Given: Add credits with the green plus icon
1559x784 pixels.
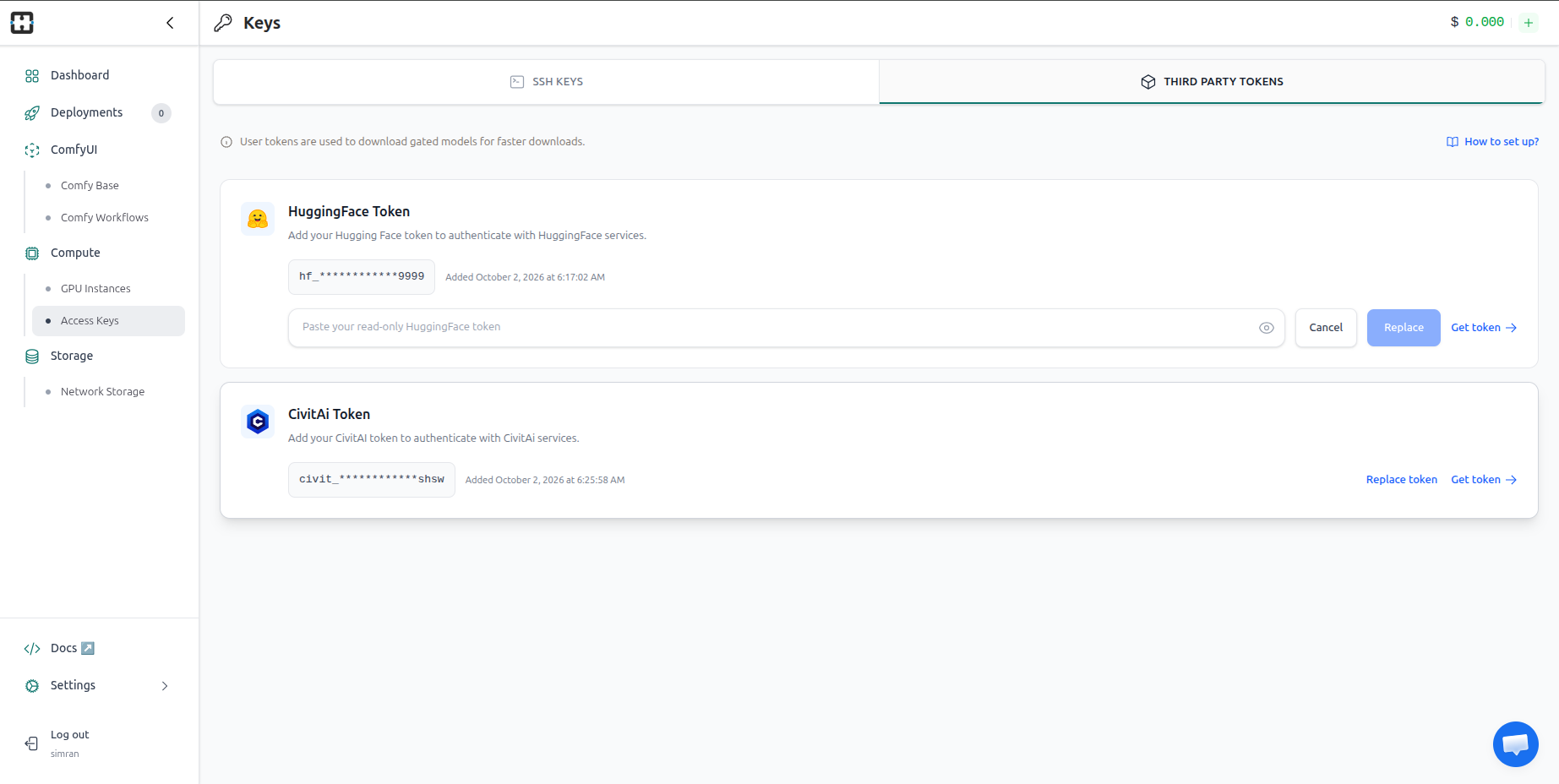Looking at the screenshot, I should pos(1528,23).
